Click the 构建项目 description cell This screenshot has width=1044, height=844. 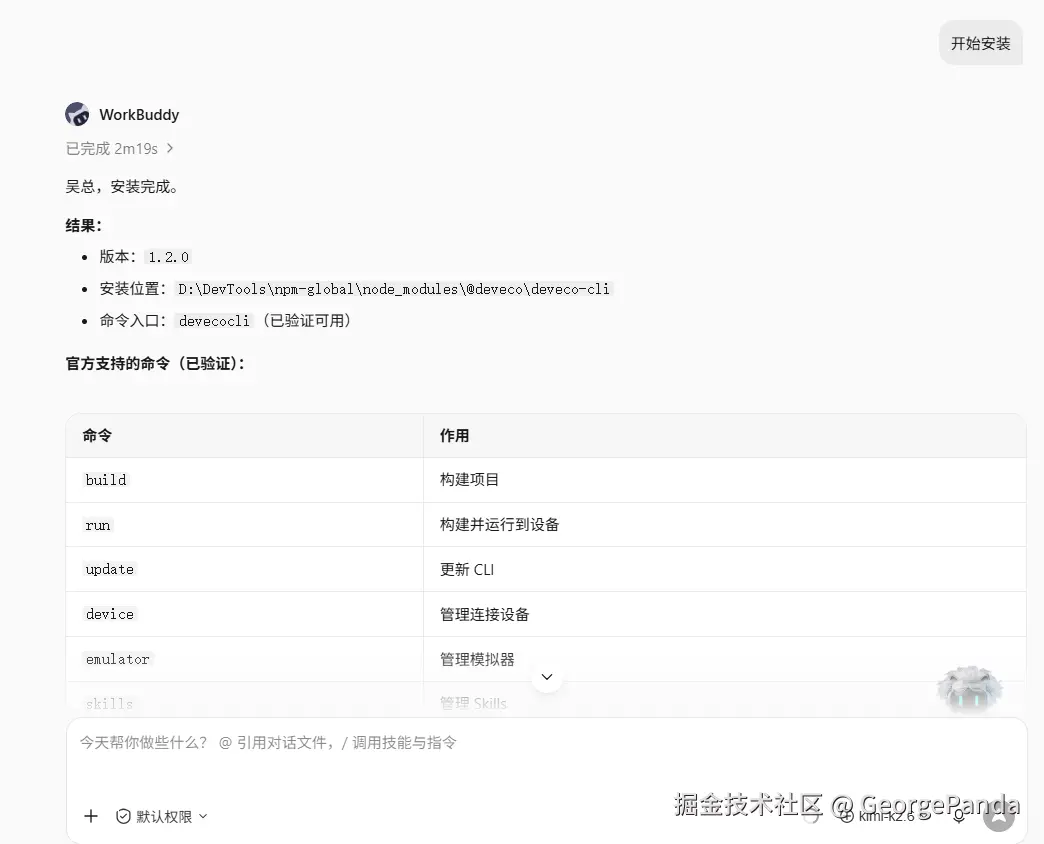(x=724, y=480)
